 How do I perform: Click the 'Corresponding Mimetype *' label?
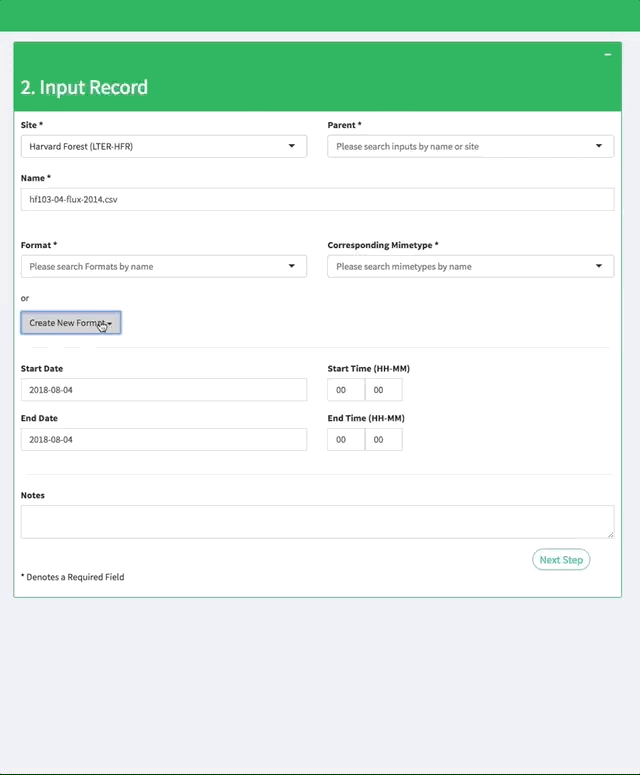point(383,245)
